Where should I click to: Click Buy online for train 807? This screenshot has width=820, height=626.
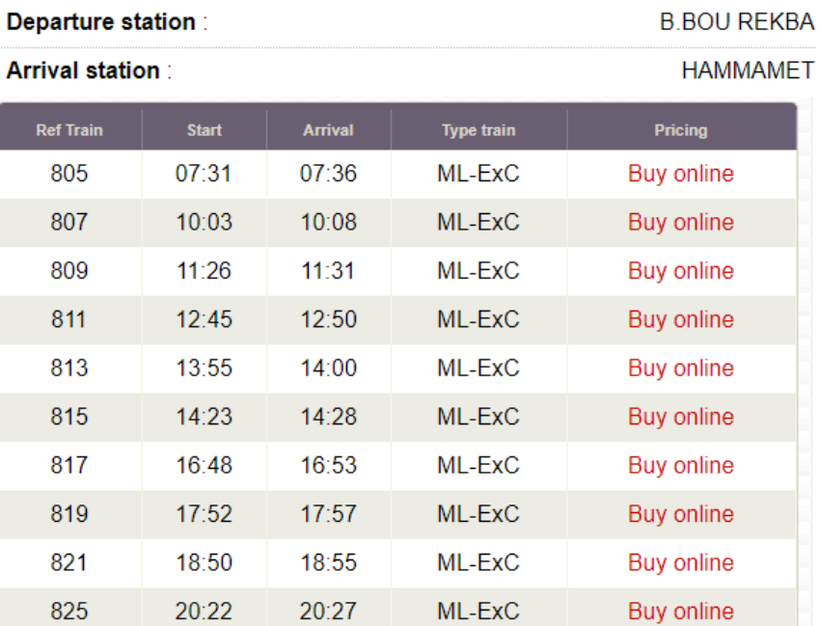click(680, 222)
